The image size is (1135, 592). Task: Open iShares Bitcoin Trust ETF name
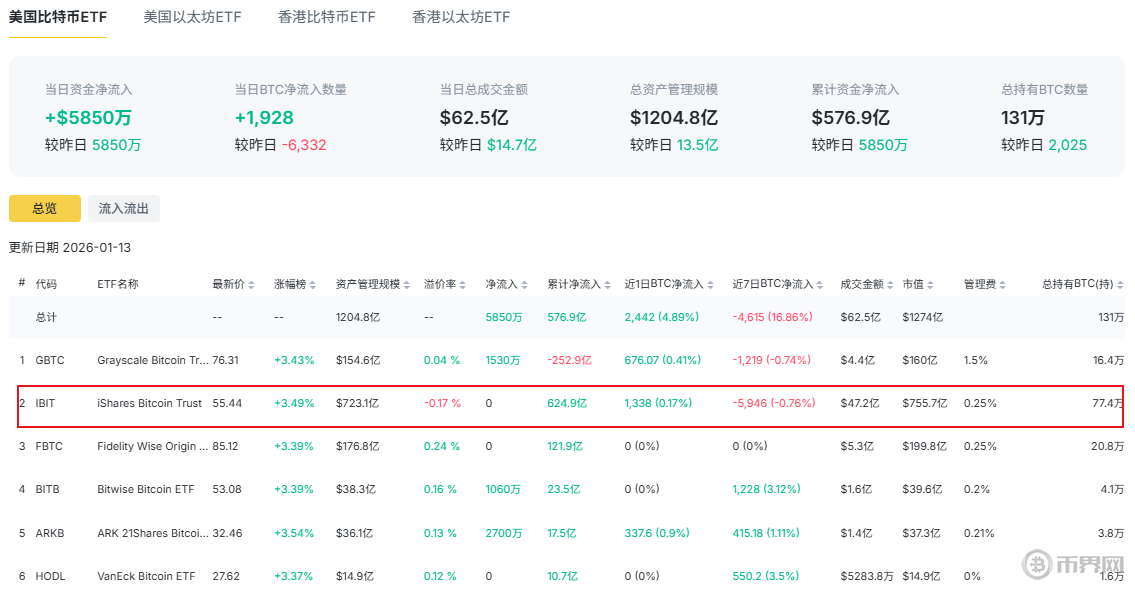tap(149, 403)
